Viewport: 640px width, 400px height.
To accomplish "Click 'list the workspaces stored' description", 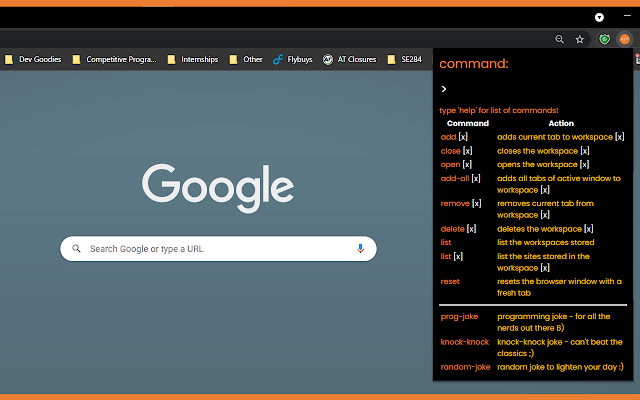I will pyautogui.click(x=545, y=242).
